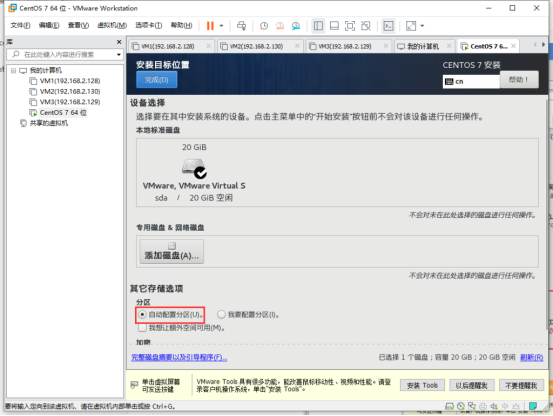
Task: Enable 我想让额外空间可用(M) checkbox
Action: point(142,328)
